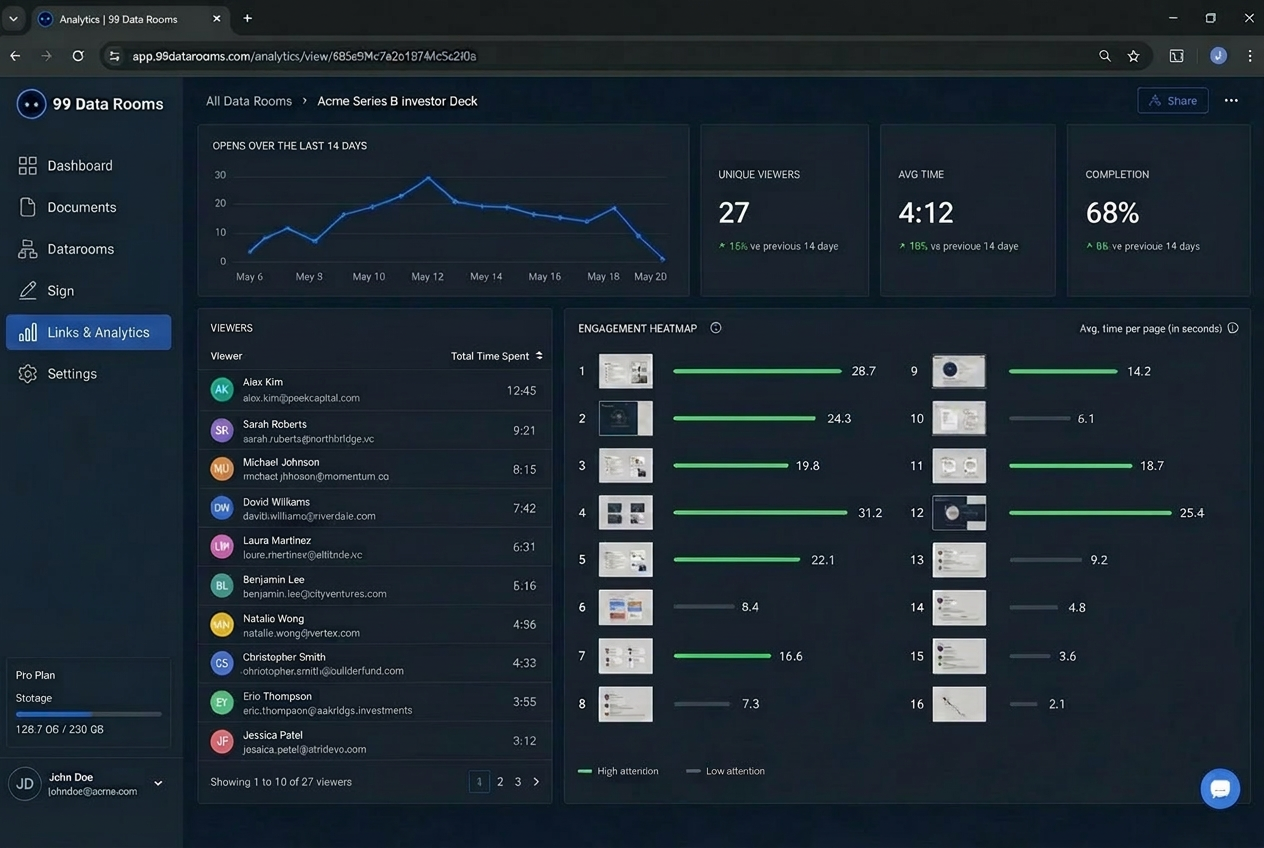Click the Engagement Heatmap info icon
Image resolution: width=1264 pixels, height=848 pixels.
point(716,328)
